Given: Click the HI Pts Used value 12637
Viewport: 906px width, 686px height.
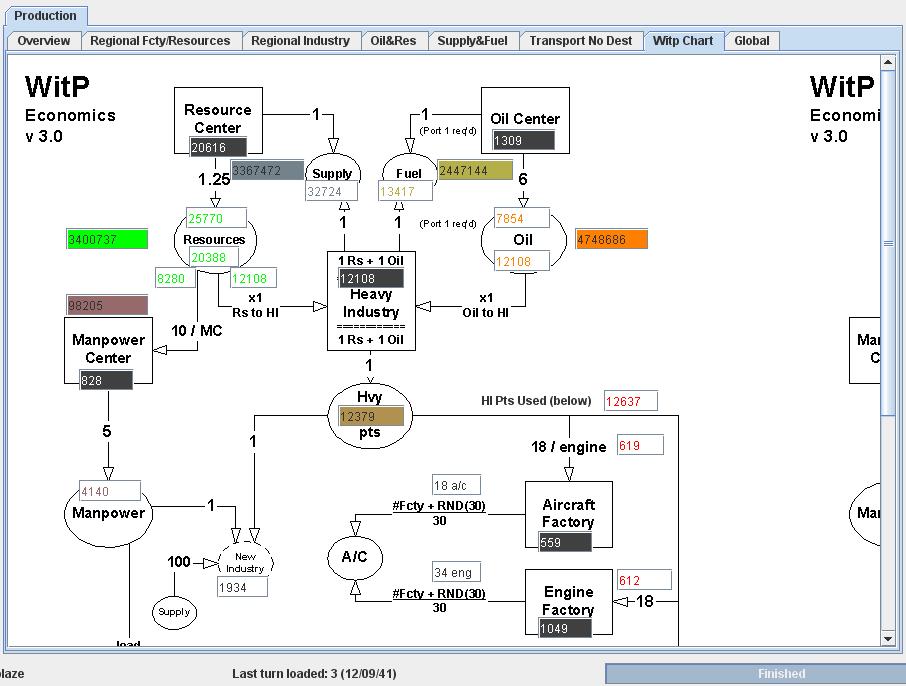Looking at the screenshot, I should [630, 400].
